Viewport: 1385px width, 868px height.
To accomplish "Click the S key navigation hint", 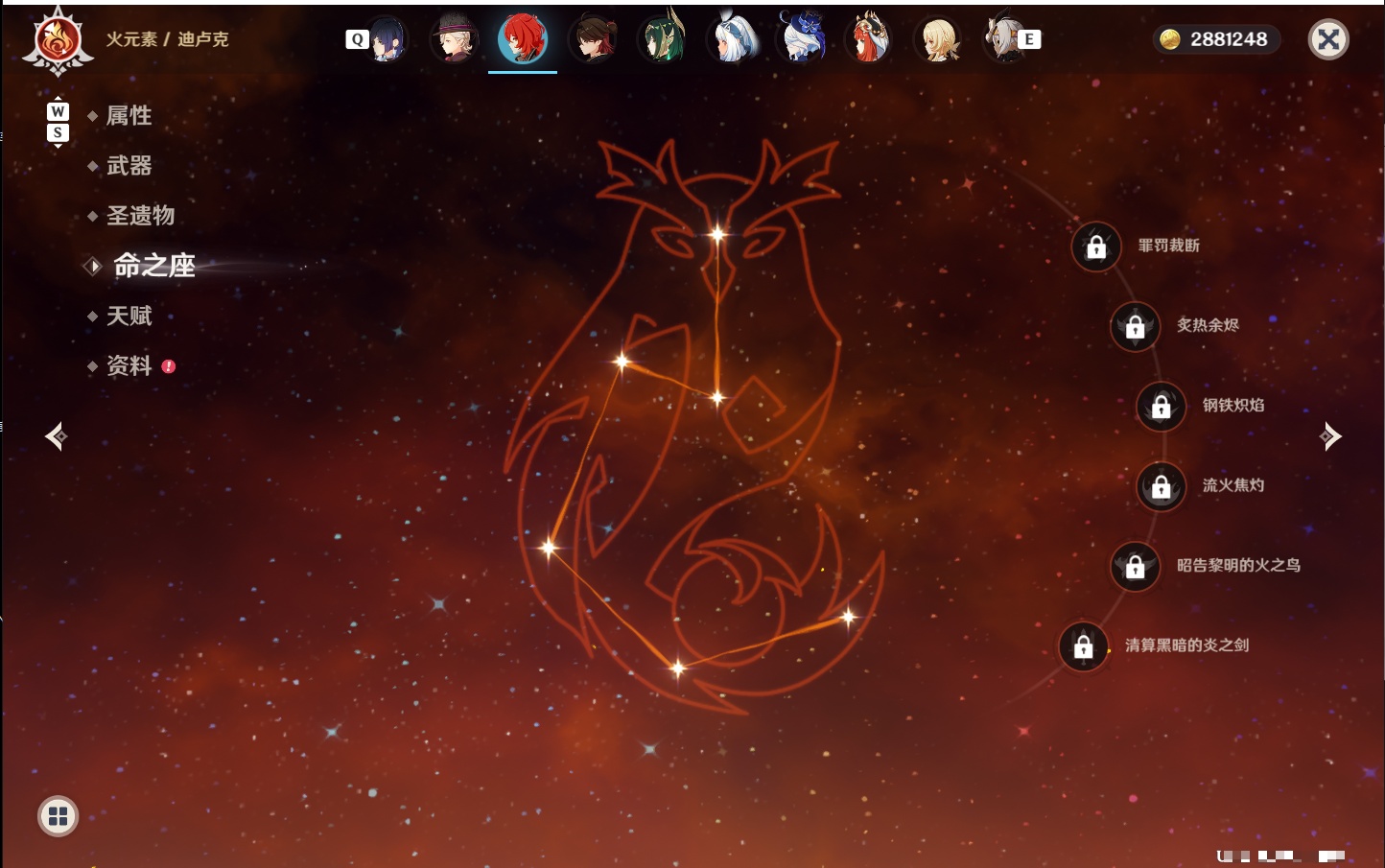I will (x=58, y=132).
